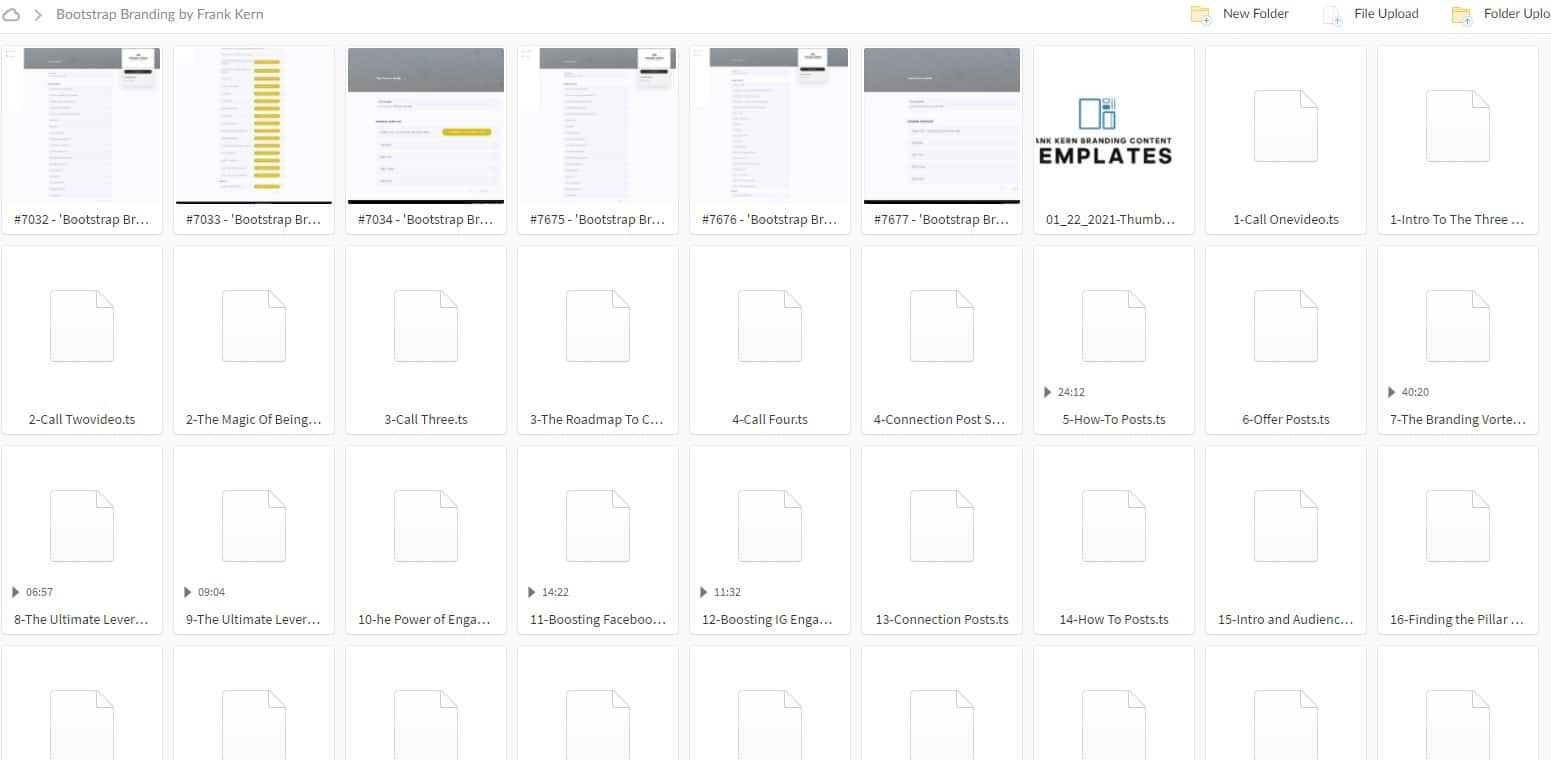Click file name '2-Call Twovideo.ts'

82,419
